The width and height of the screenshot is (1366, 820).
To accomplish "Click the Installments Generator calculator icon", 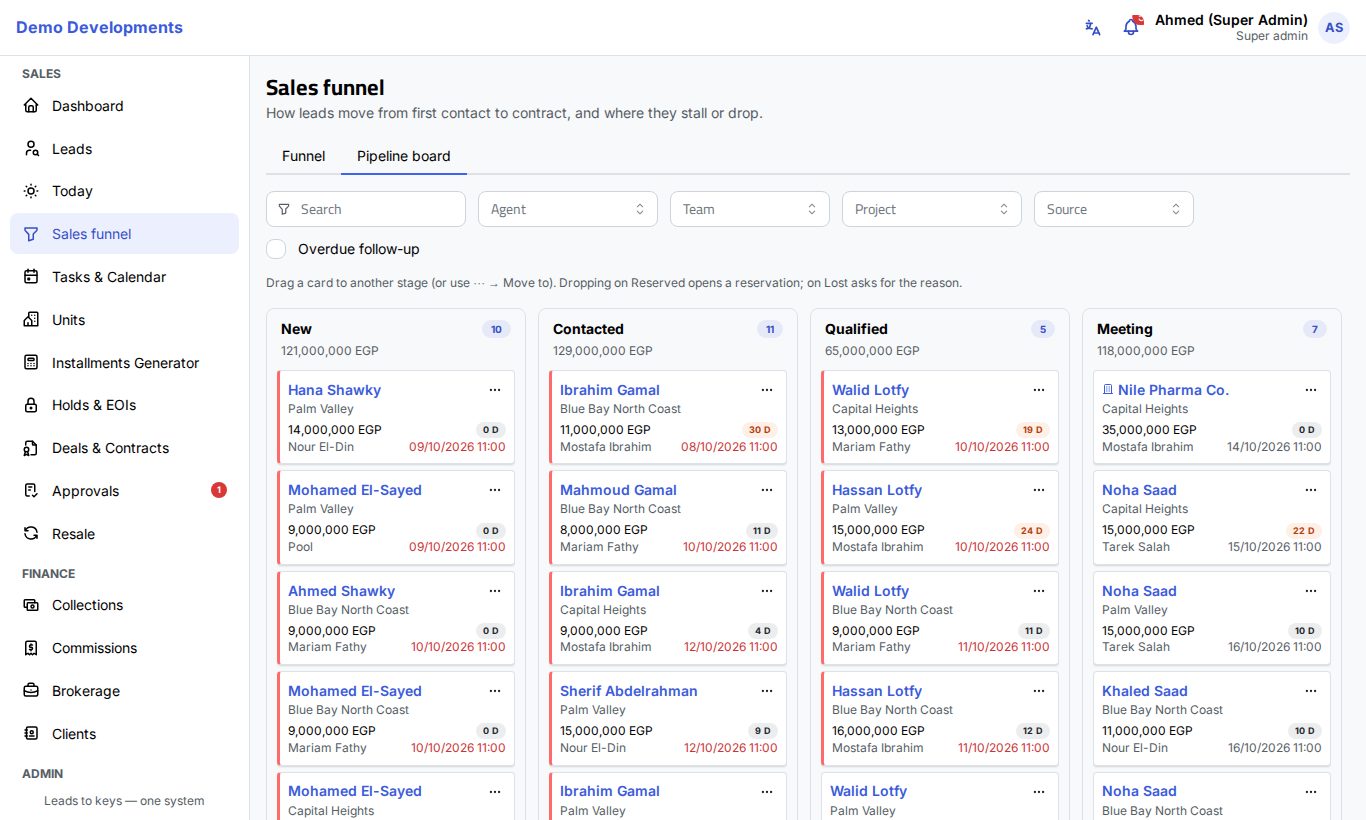I will click(32, 363).
